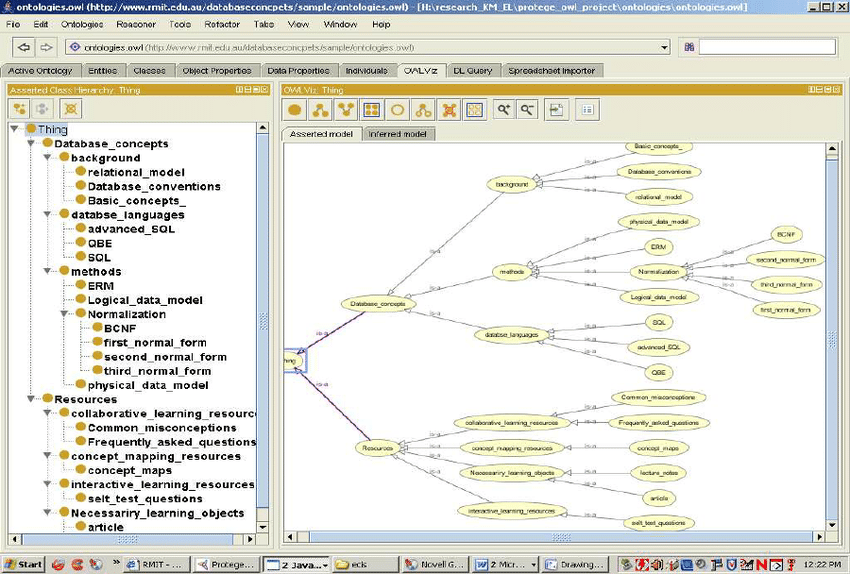
Task: Select the databse_languages graph node
Action: (511, 335)
